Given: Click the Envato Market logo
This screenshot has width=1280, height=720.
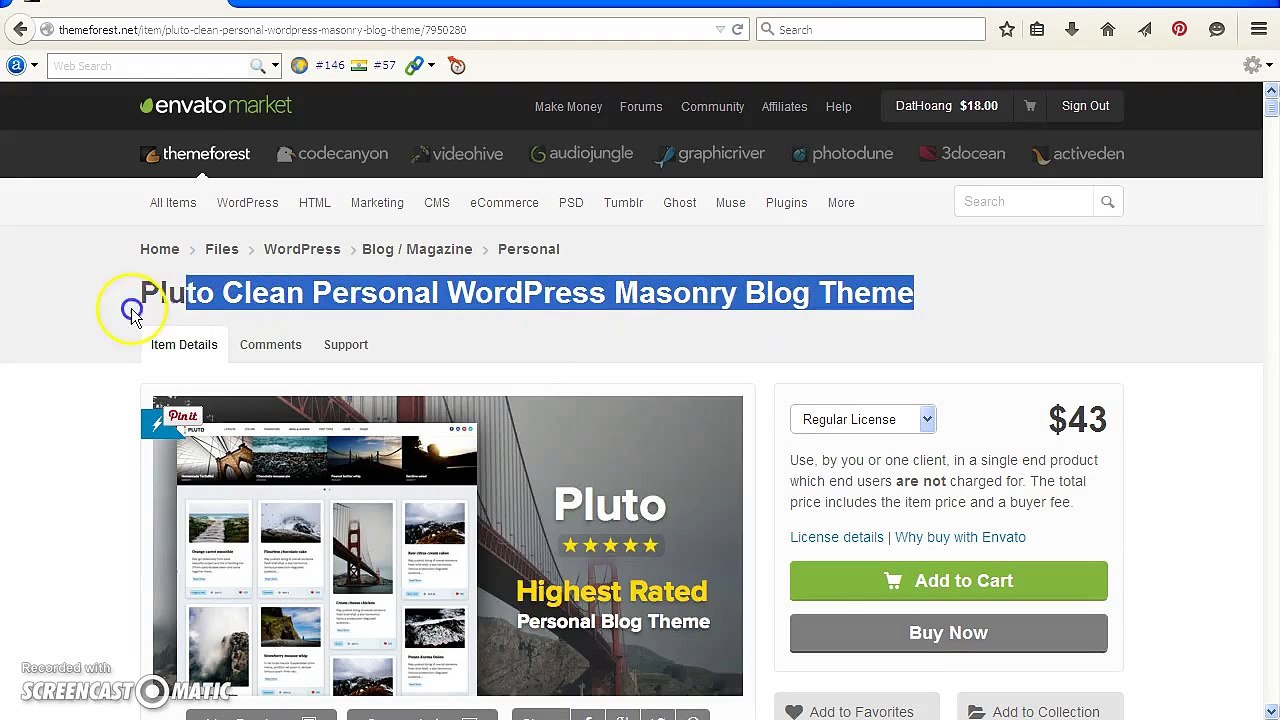Looking at the screenshot, I should tap(216, 106).
